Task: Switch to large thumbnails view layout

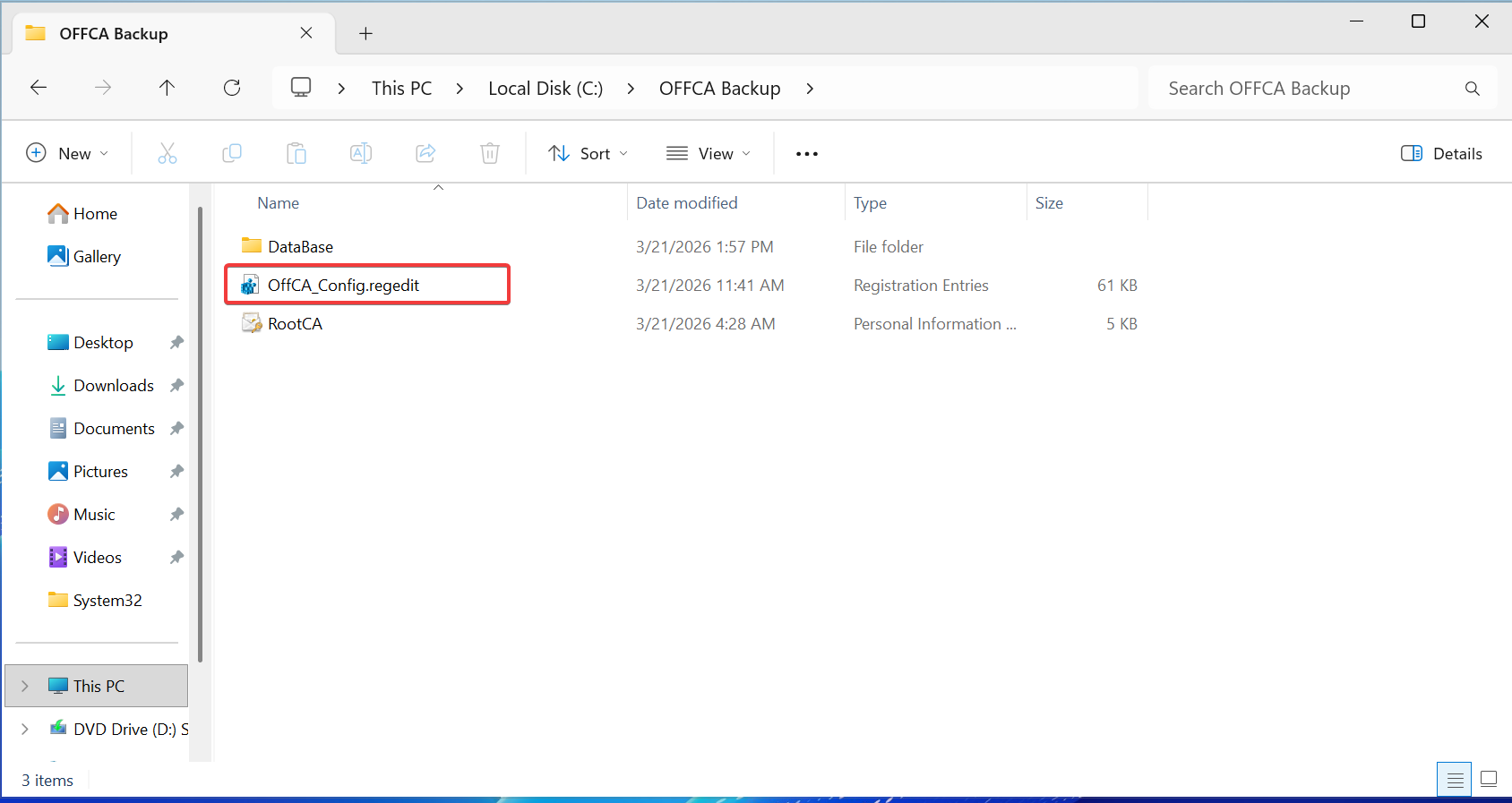Action: click(1489, 779)
